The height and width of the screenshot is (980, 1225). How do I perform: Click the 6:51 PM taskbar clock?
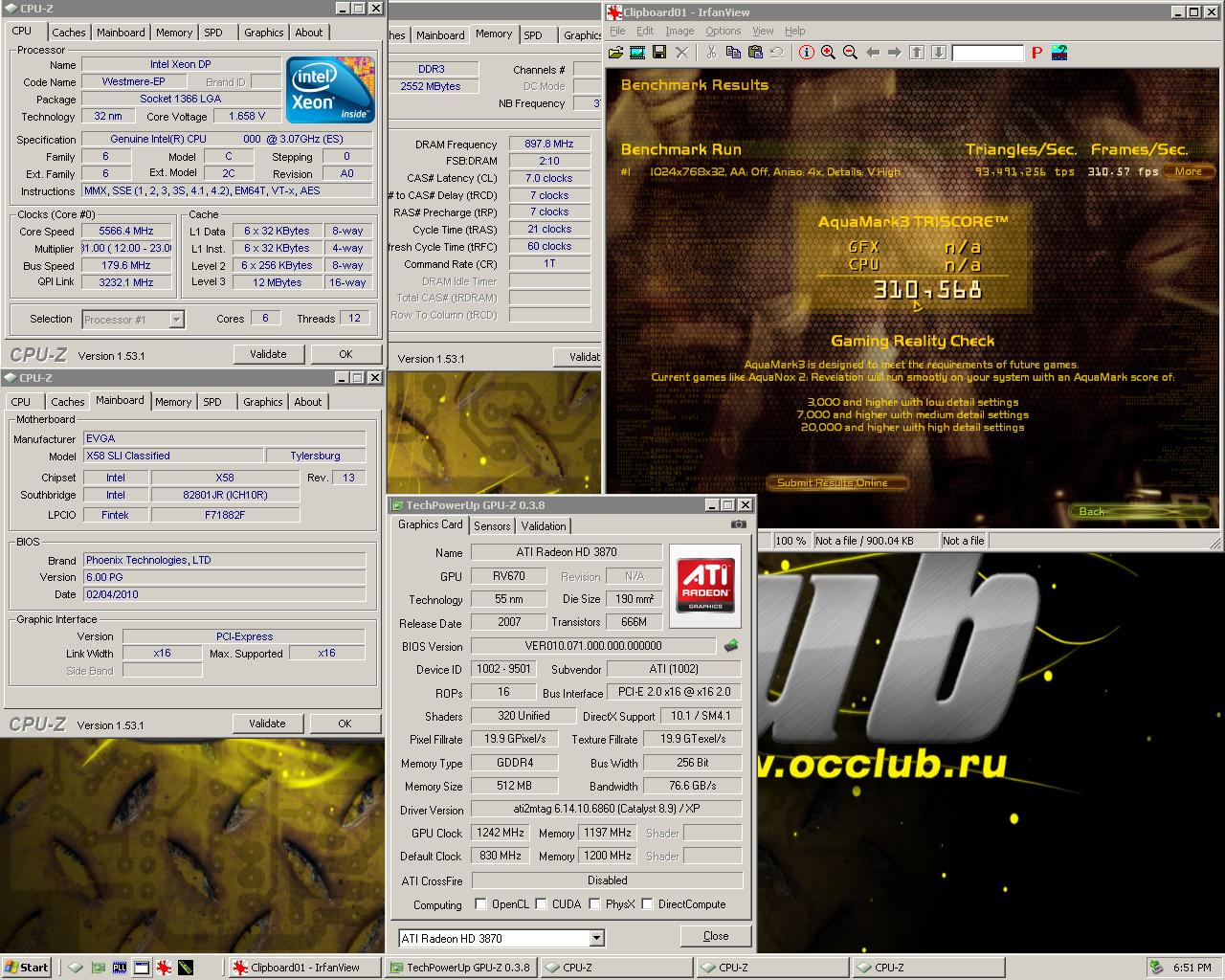(1192, 968)
